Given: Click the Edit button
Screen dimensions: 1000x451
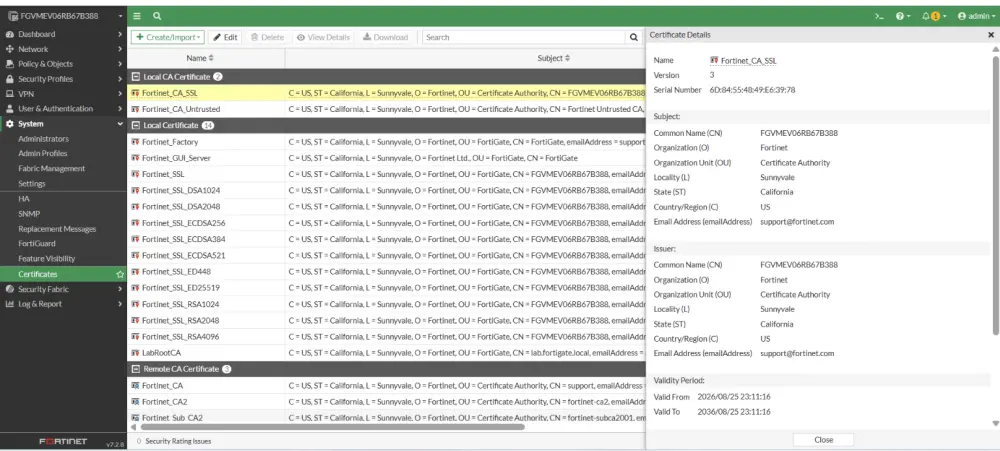Looking at the screenshot, I should 225,37.
